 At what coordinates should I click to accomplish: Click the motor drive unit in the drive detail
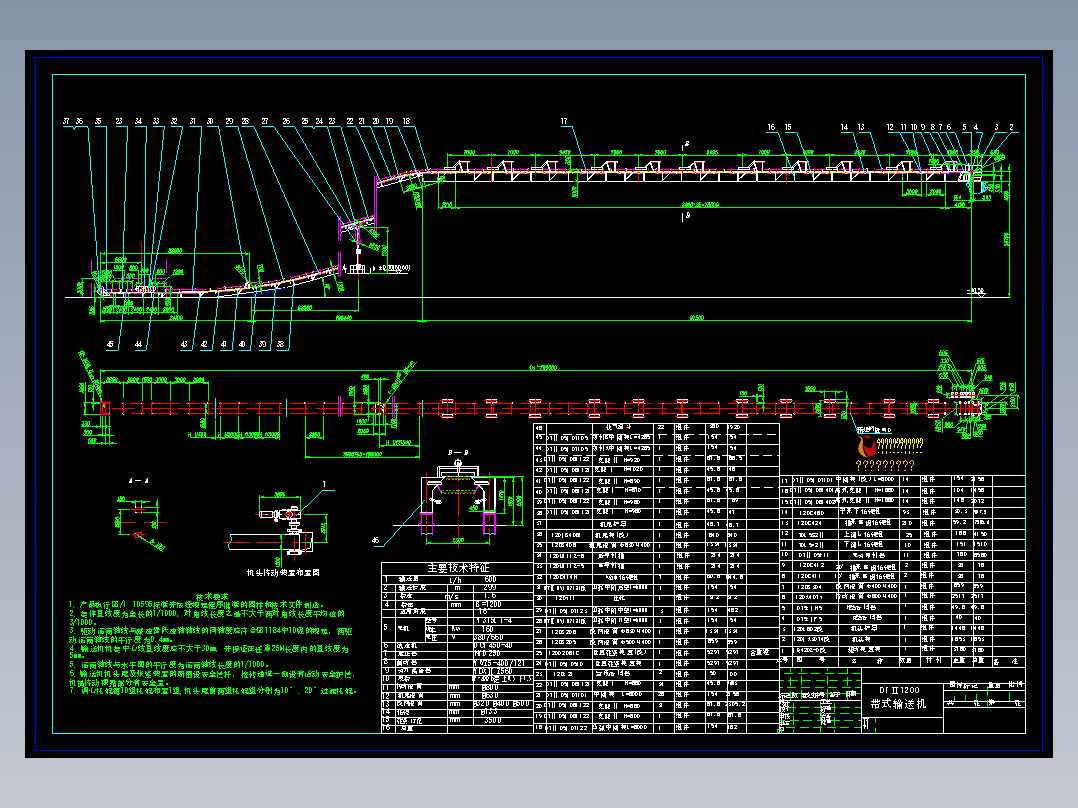[279, 514]
